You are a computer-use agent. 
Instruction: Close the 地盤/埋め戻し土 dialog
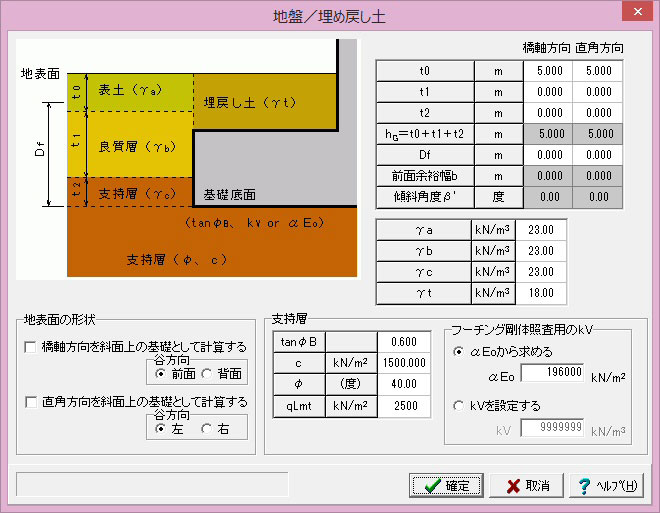(637, 11)
